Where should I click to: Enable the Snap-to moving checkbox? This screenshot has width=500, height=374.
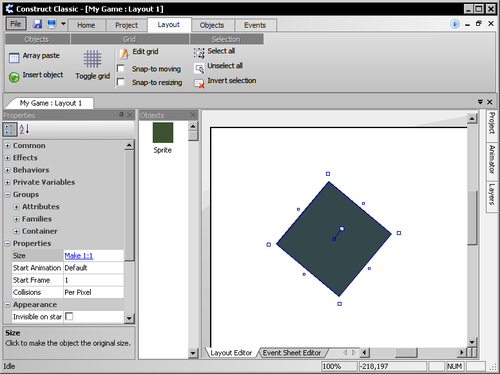[121, 68]
